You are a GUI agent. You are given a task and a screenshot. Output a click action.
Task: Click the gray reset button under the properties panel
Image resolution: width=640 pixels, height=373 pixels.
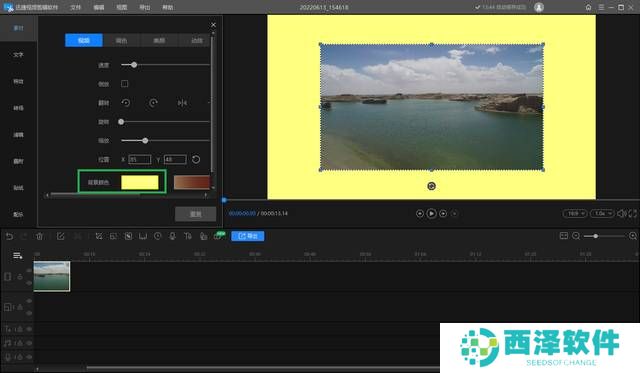click(196, 214)
